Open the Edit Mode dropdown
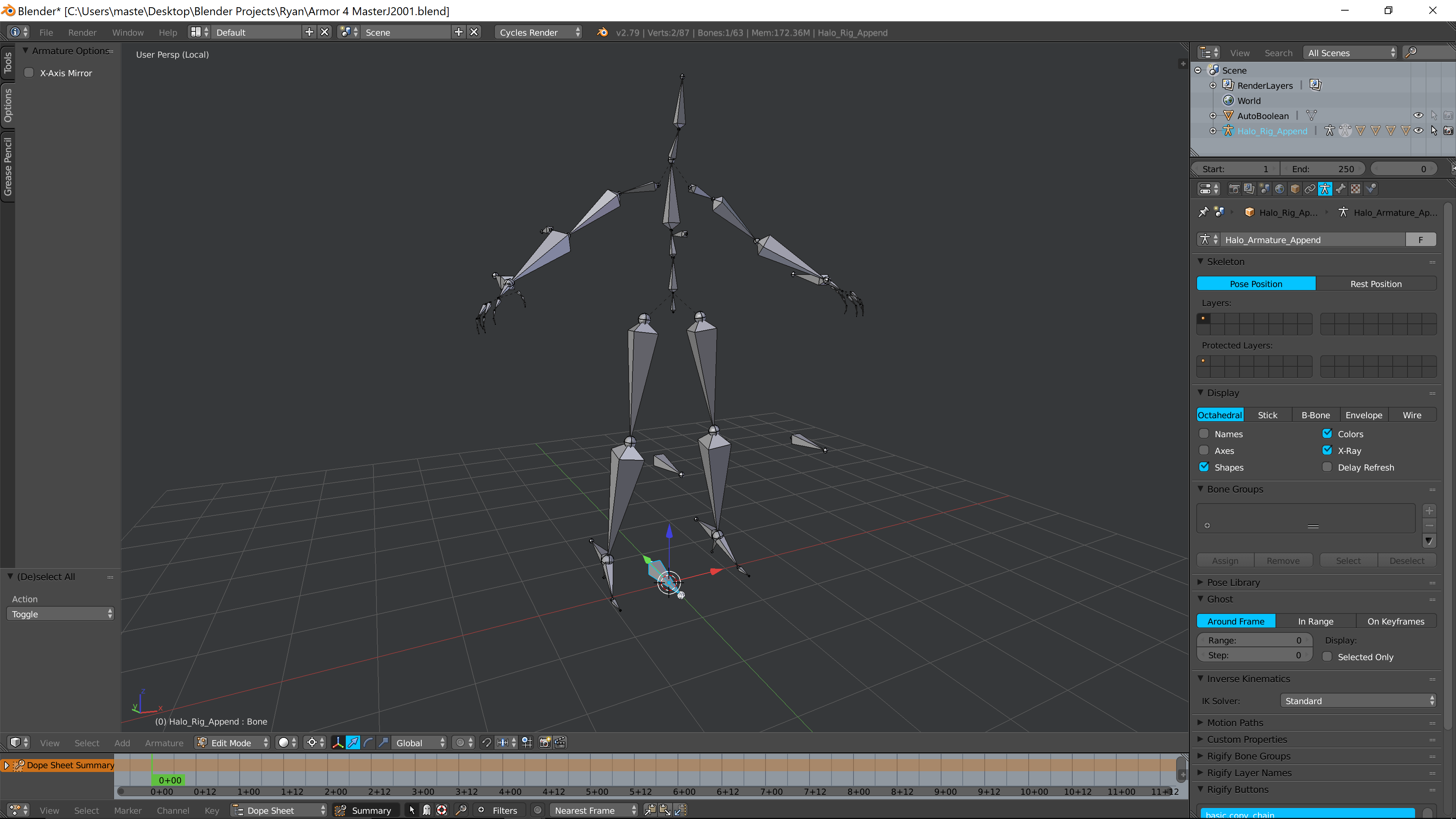Image resolution: width=1456 pixels, height=819 pixels. point(232,743)
